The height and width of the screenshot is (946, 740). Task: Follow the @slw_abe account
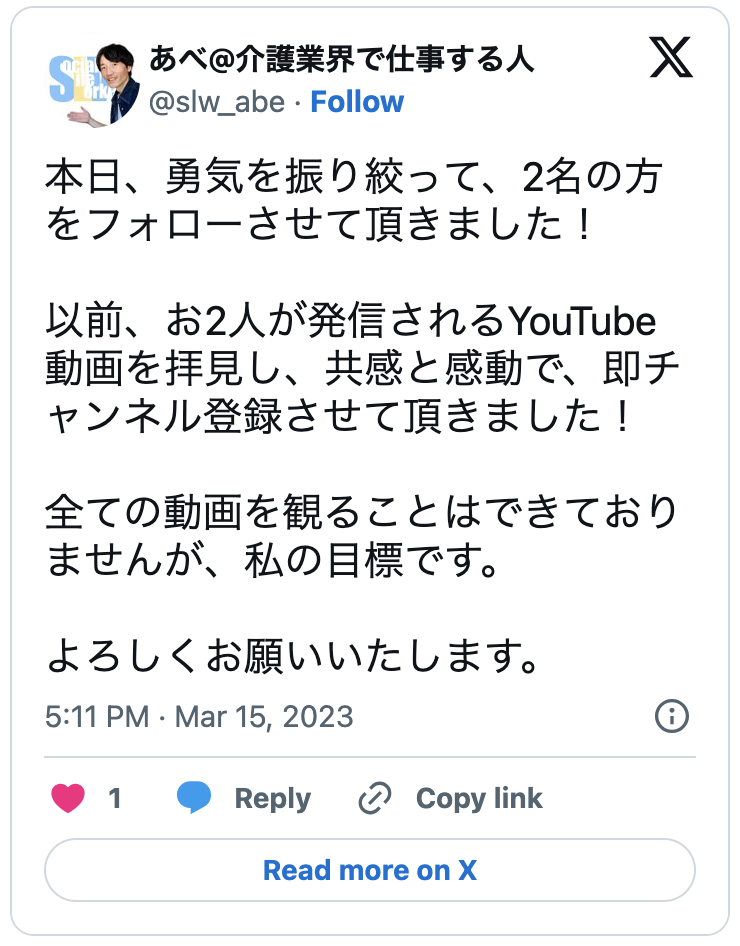point(357,102)
